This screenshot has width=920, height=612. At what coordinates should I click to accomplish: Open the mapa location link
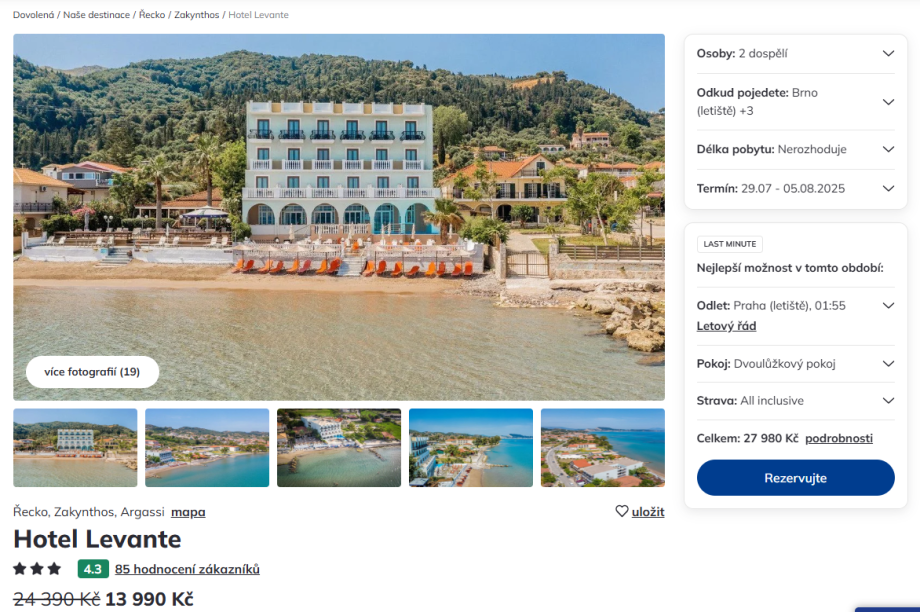(x=188, y=512)
